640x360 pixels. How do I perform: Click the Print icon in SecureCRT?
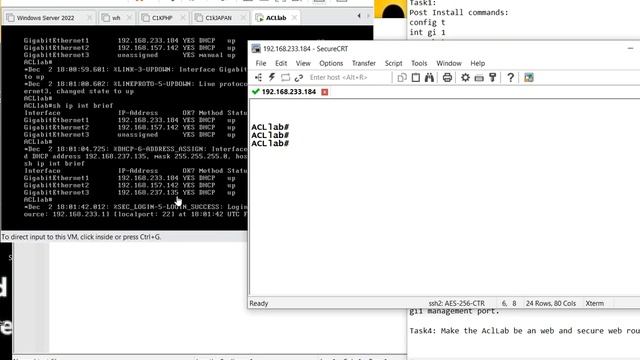447,78
